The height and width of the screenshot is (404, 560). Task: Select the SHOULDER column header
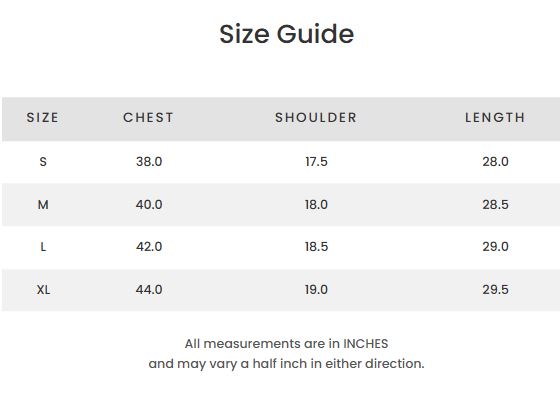316,118
